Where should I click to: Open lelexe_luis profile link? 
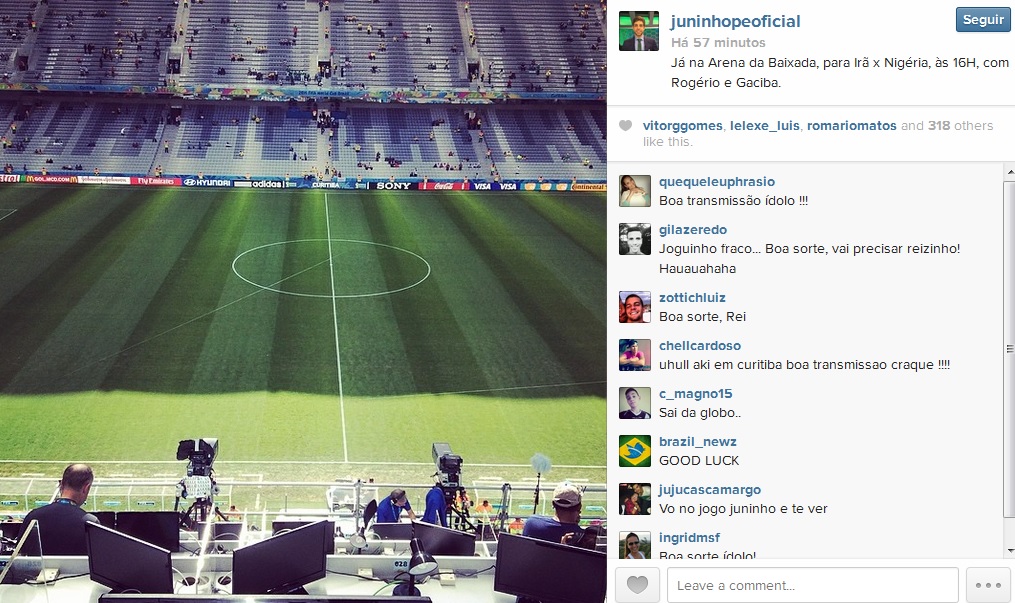[764, 126]
